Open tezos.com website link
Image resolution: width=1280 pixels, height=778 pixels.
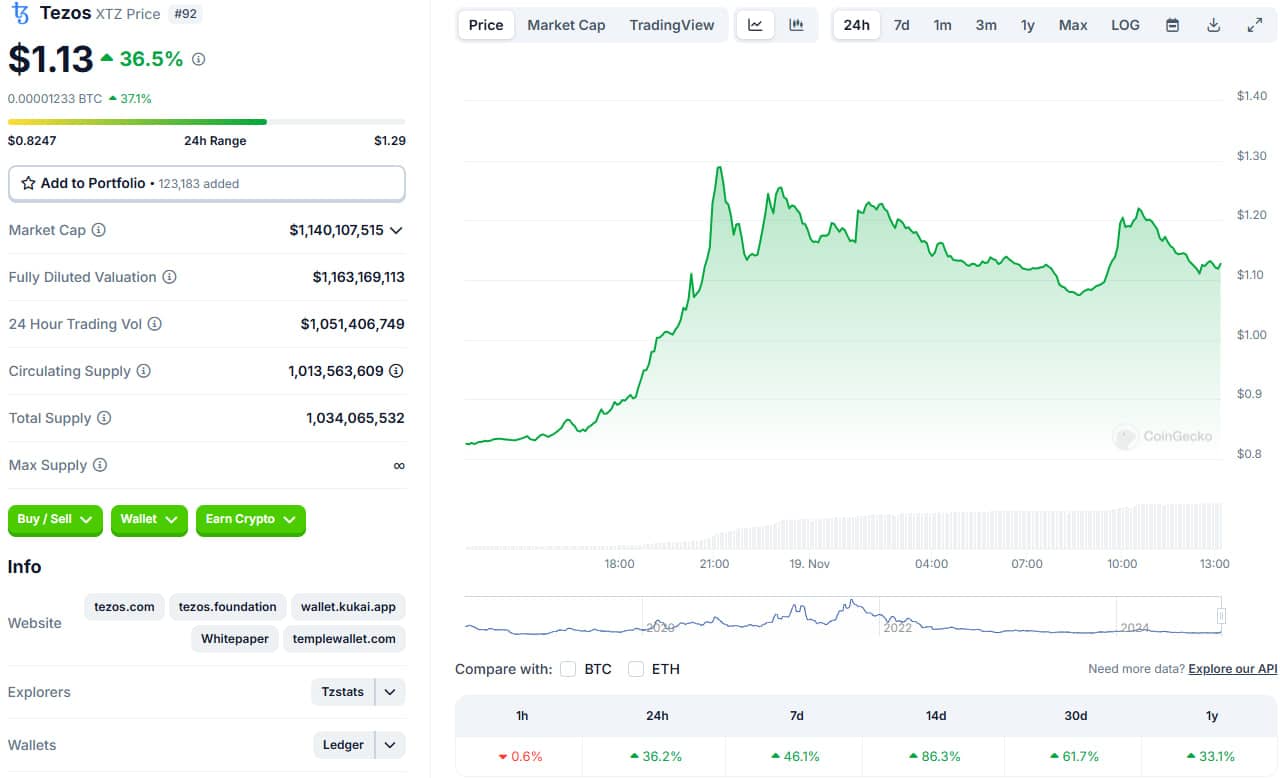[125, 607]
